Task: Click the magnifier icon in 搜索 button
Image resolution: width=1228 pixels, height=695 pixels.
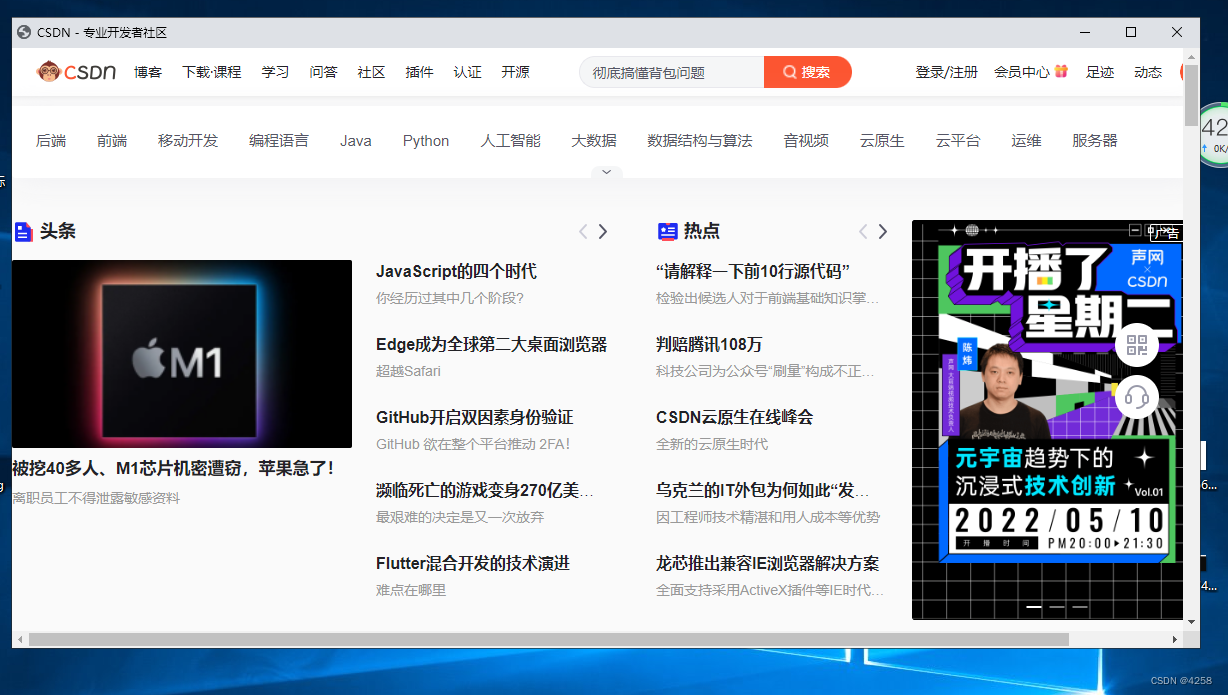Action: click(790, 72)
